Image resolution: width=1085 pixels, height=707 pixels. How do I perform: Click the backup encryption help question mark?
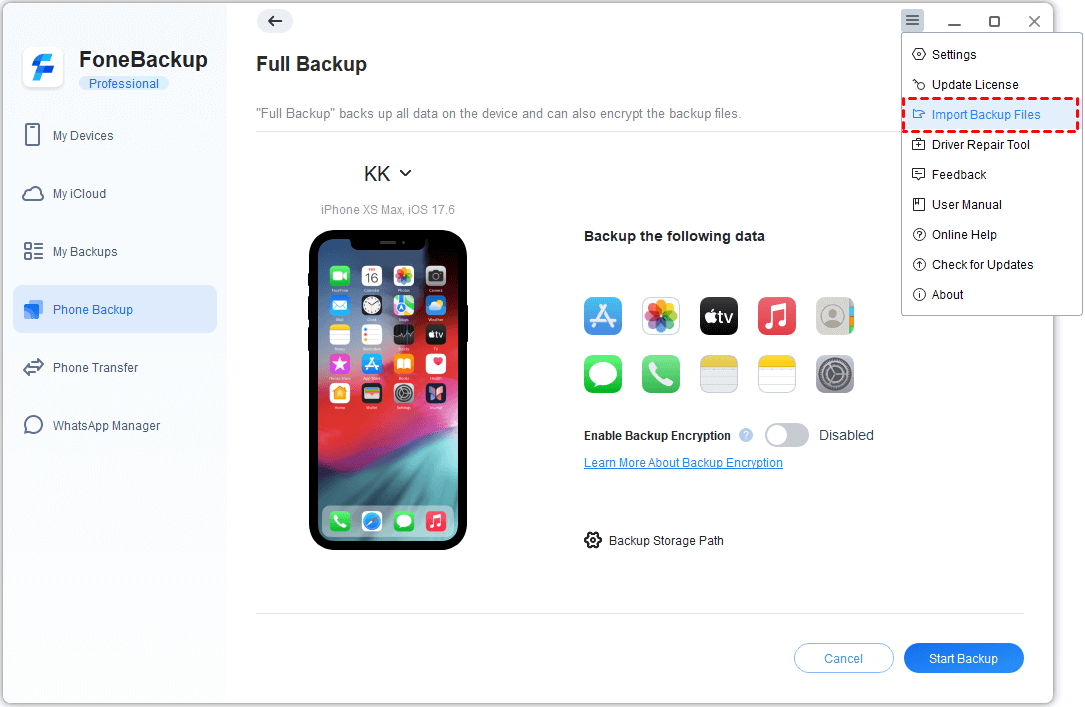746,435
